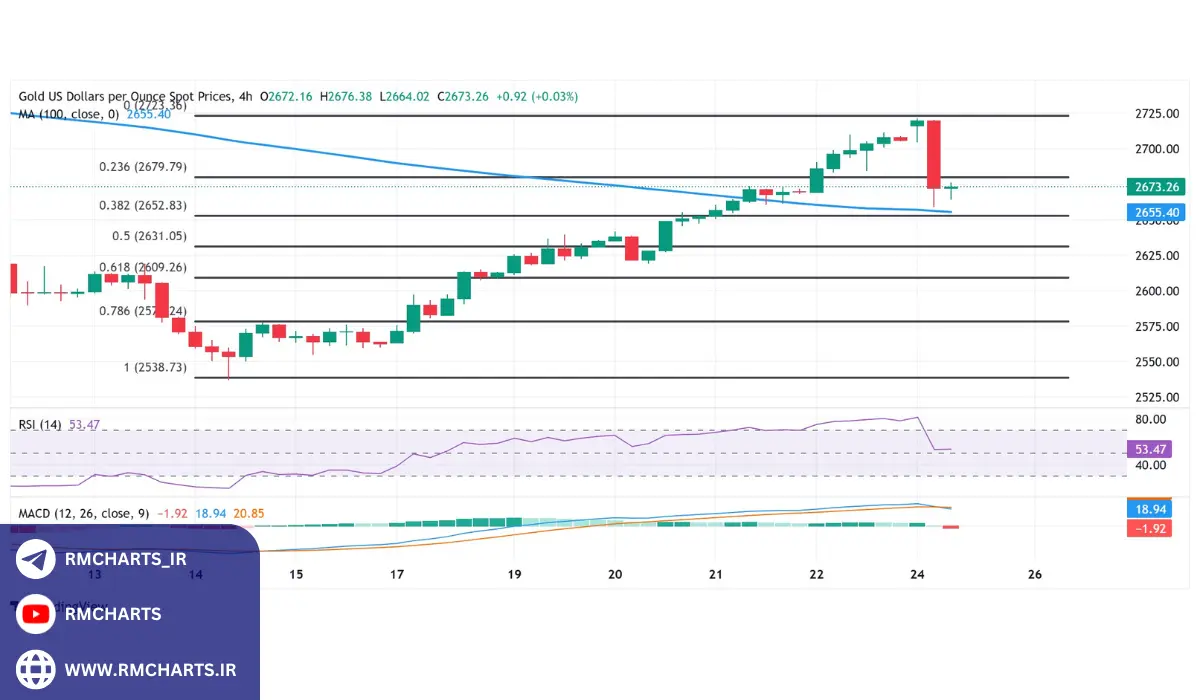Click the RMCHARTS label beside the YouTube icon
The height and width of the screenshot is (700, 1200).
pyautogui.click(x=113, y=614)
